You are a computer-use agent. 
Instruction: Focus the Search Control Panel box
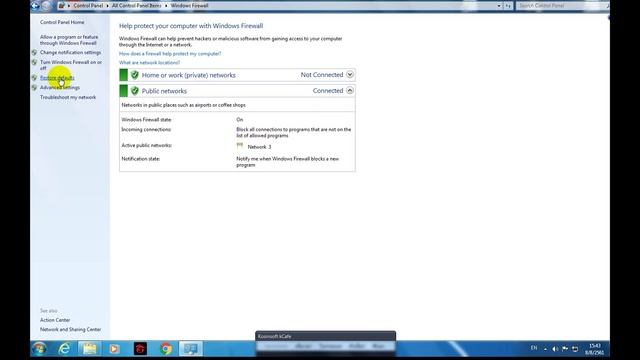coord(561,6)
